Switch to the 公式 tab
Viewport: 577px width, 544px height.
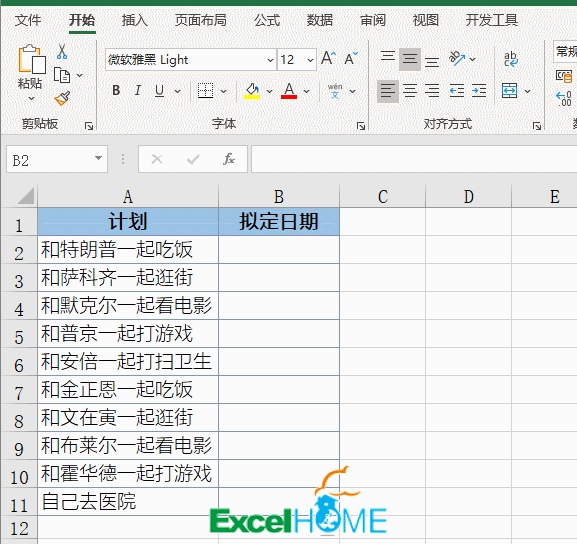pyautogui.click(x=267, y=20)
